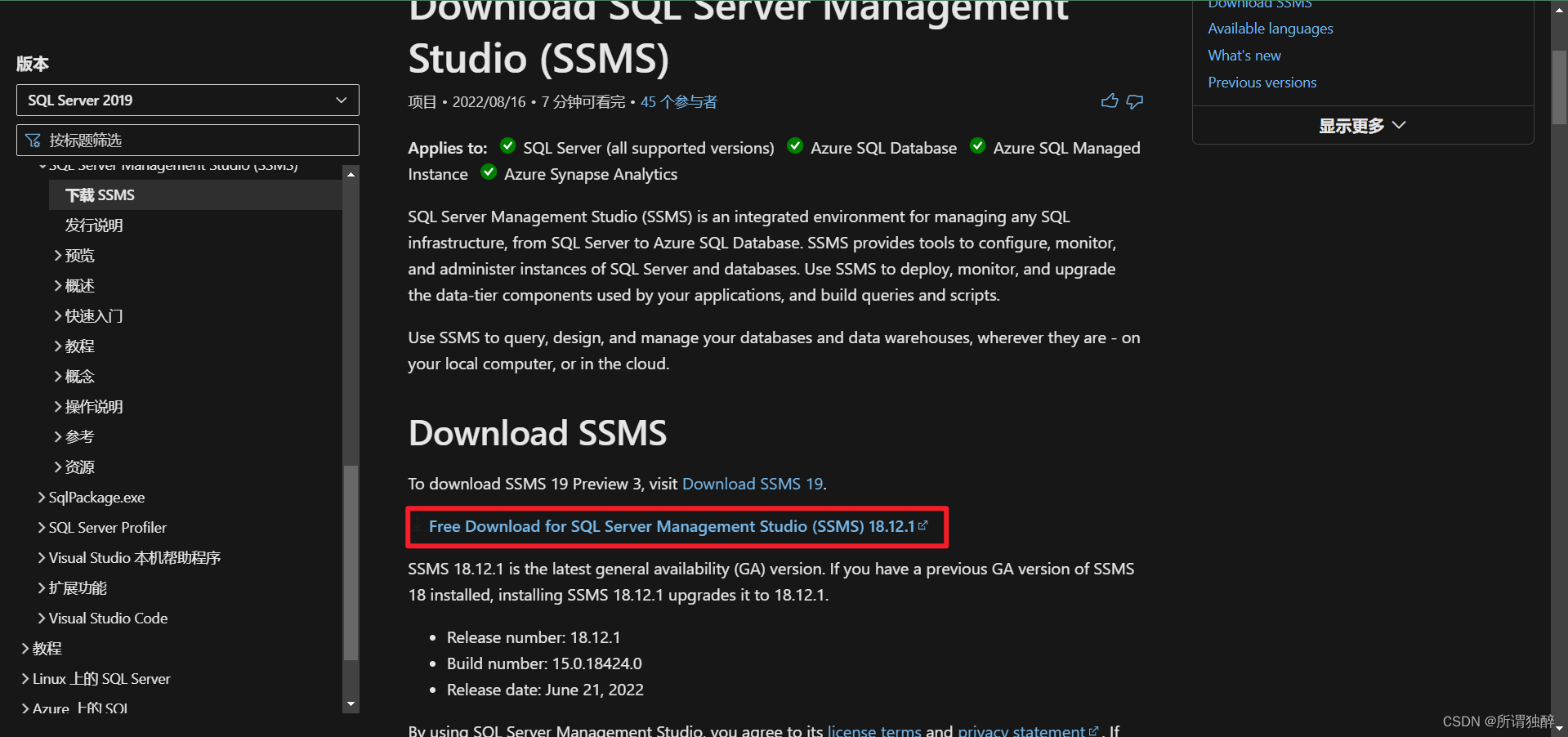1568x737 pixels.
Task: Expand the 预览 tree node
Action: coord(58,256)
